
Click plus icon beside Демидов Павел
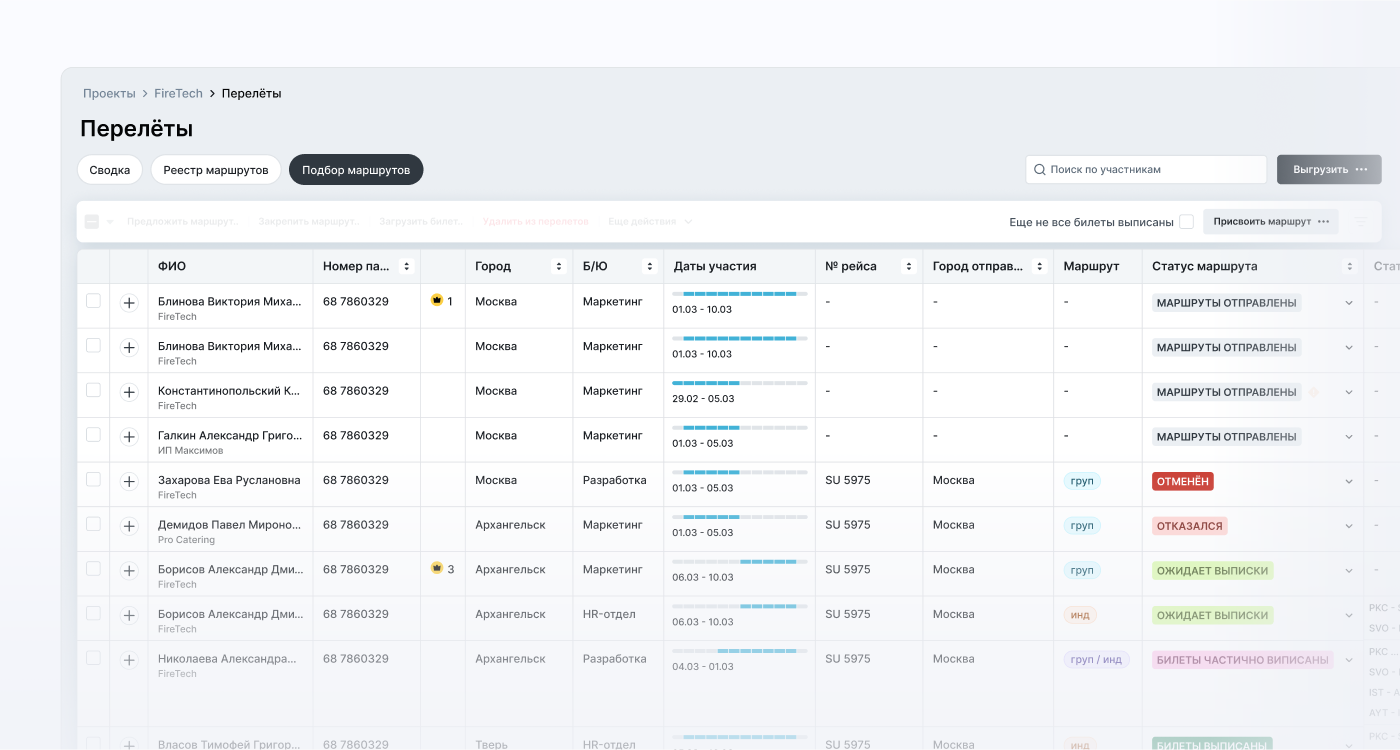[x=129, y=526]
